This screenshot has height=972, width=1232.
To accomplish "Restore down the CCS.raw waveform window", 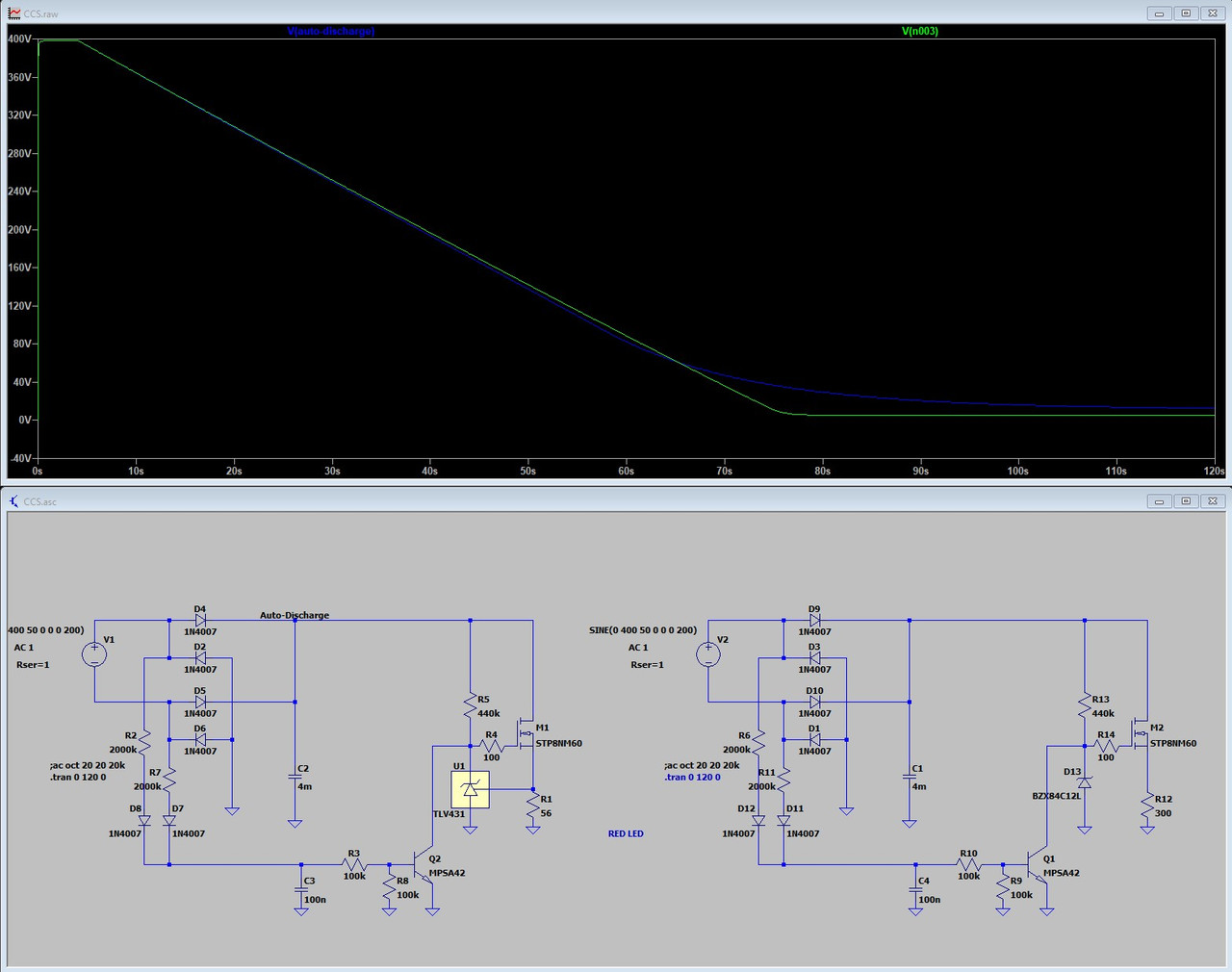I will 1186,13.
